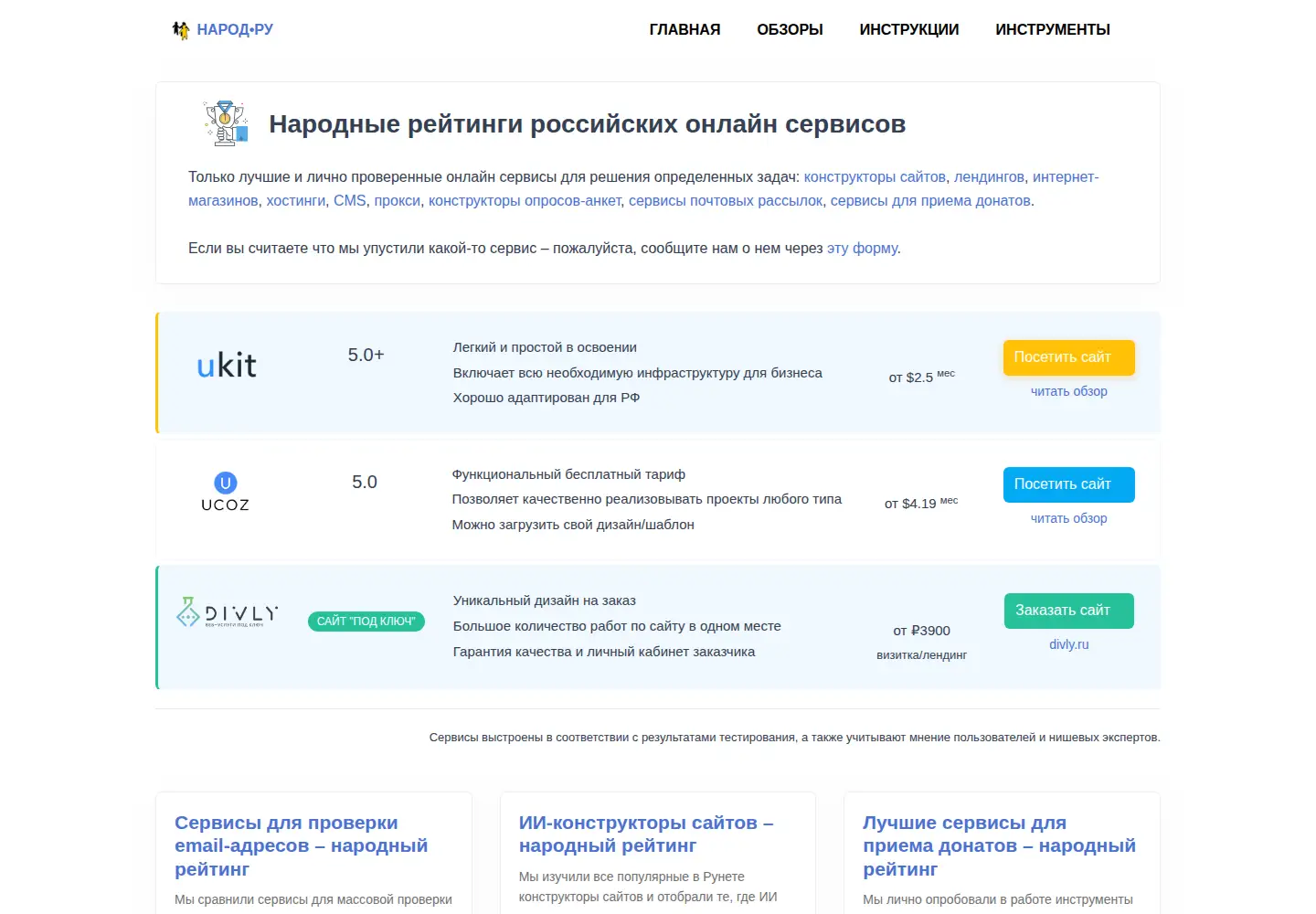Open the ГЛАВНАЯ menu item
This screenshot has height=914, width=1316.
[685, 29]
